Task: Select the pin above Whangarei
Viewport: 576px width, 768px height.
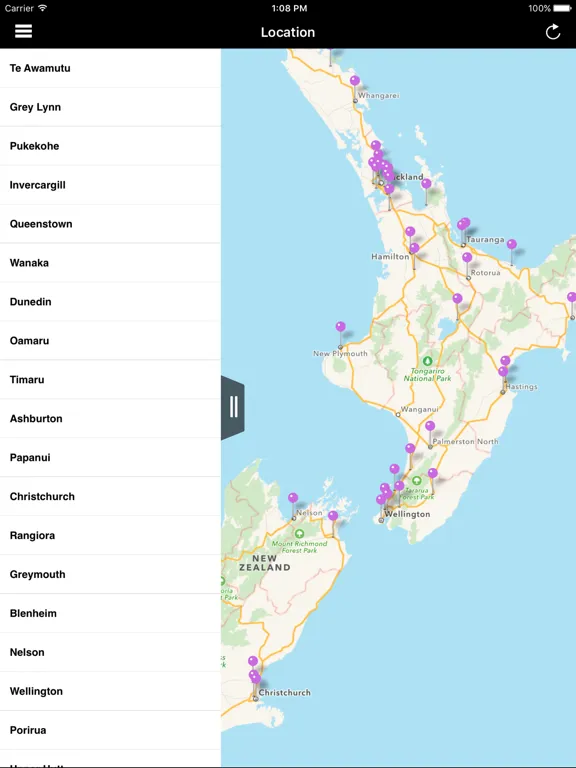Action: (355, 81)
